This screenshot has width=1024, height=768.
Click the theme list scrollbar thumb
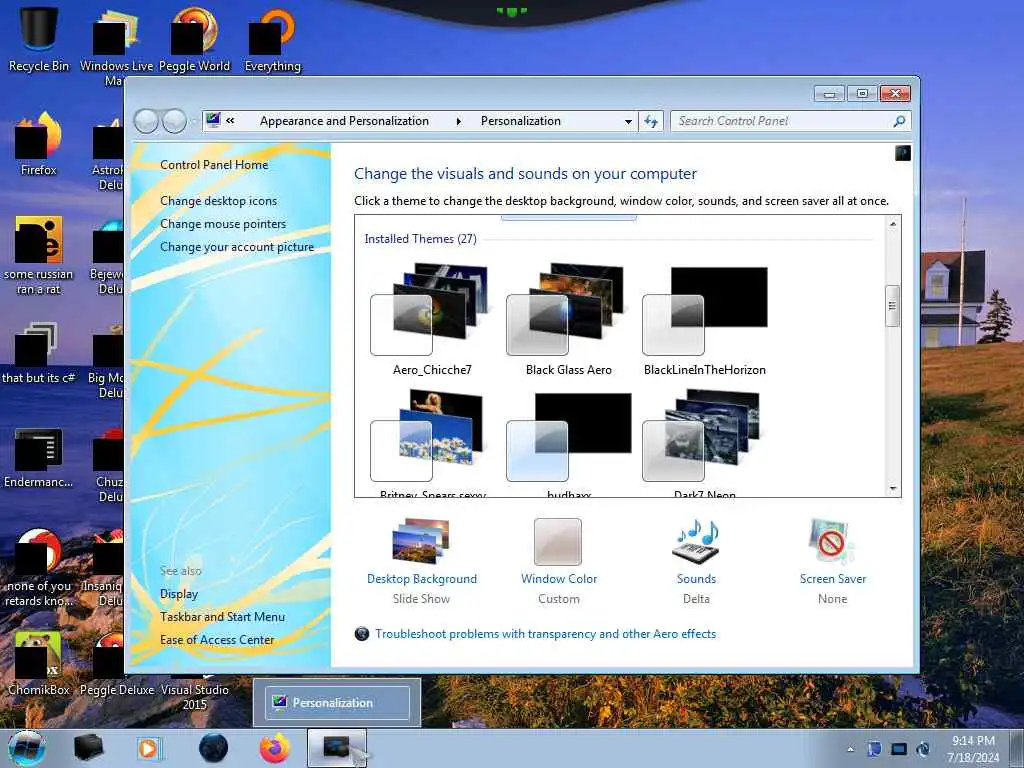point(892,306)
